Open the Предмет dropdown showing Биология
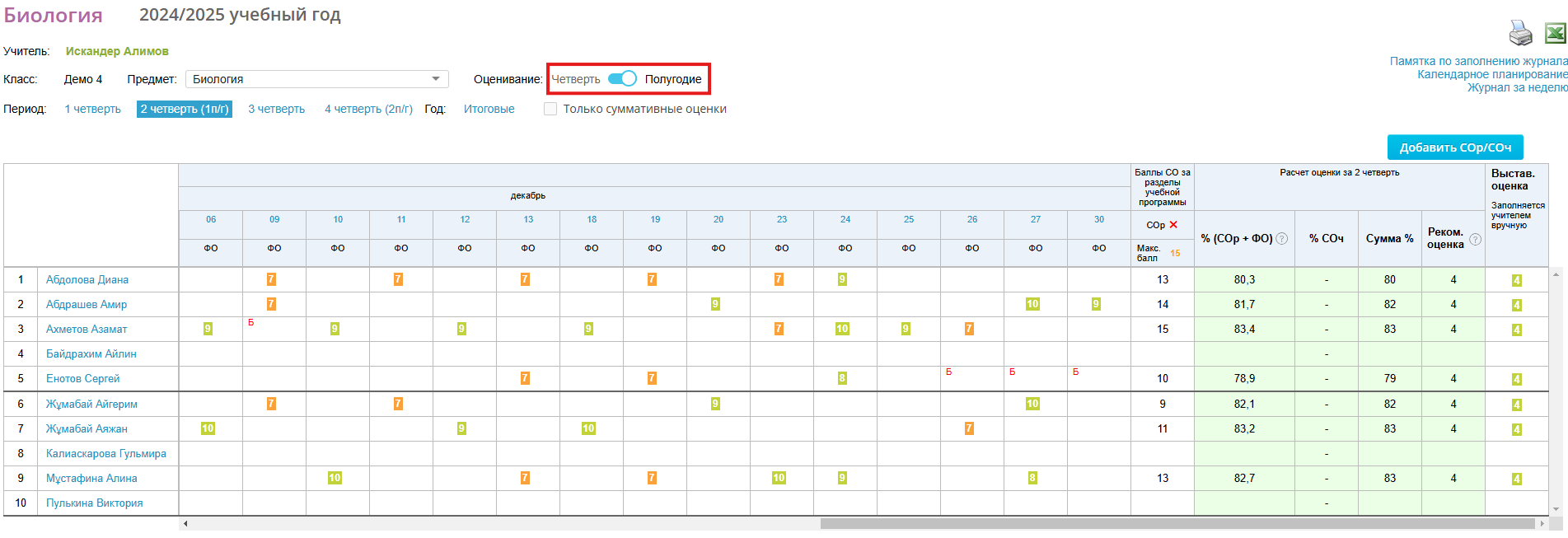The width and height of the screenshot is (1568, 538). pyautogui.click(x=316, y=79)
